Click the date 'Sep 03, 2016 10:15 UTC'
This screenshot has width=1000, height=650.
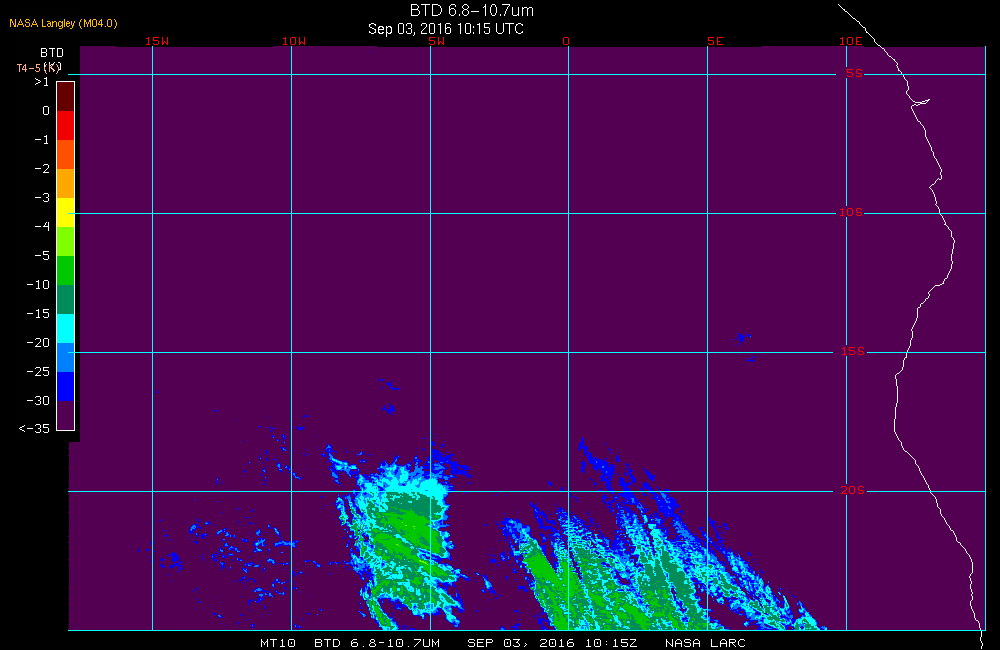tap(446, 29)
